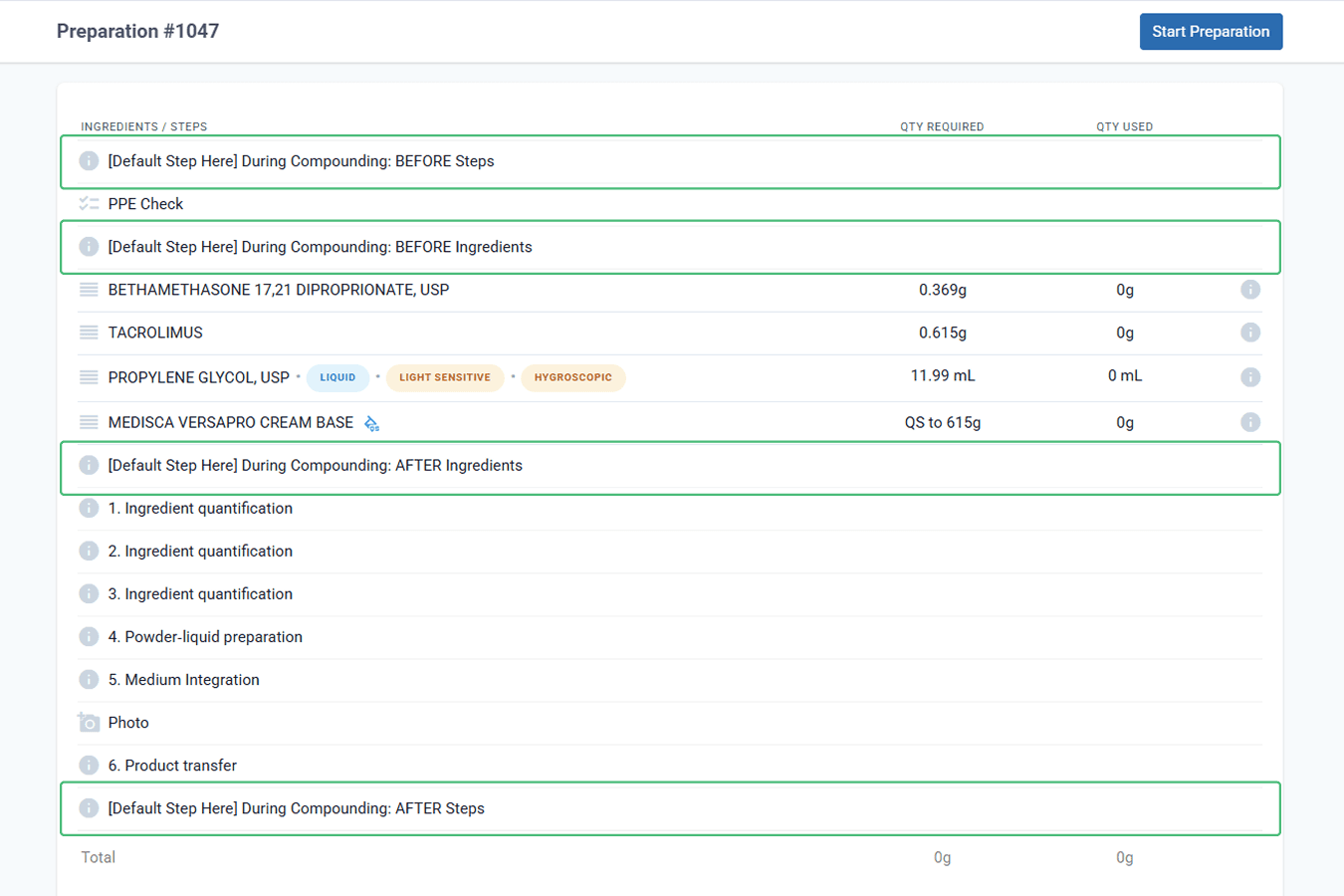Screen dimensions: 1344x896
Task: Click the blue droplet icon next to Versapro Cream Base
Action: coord(371,423)
